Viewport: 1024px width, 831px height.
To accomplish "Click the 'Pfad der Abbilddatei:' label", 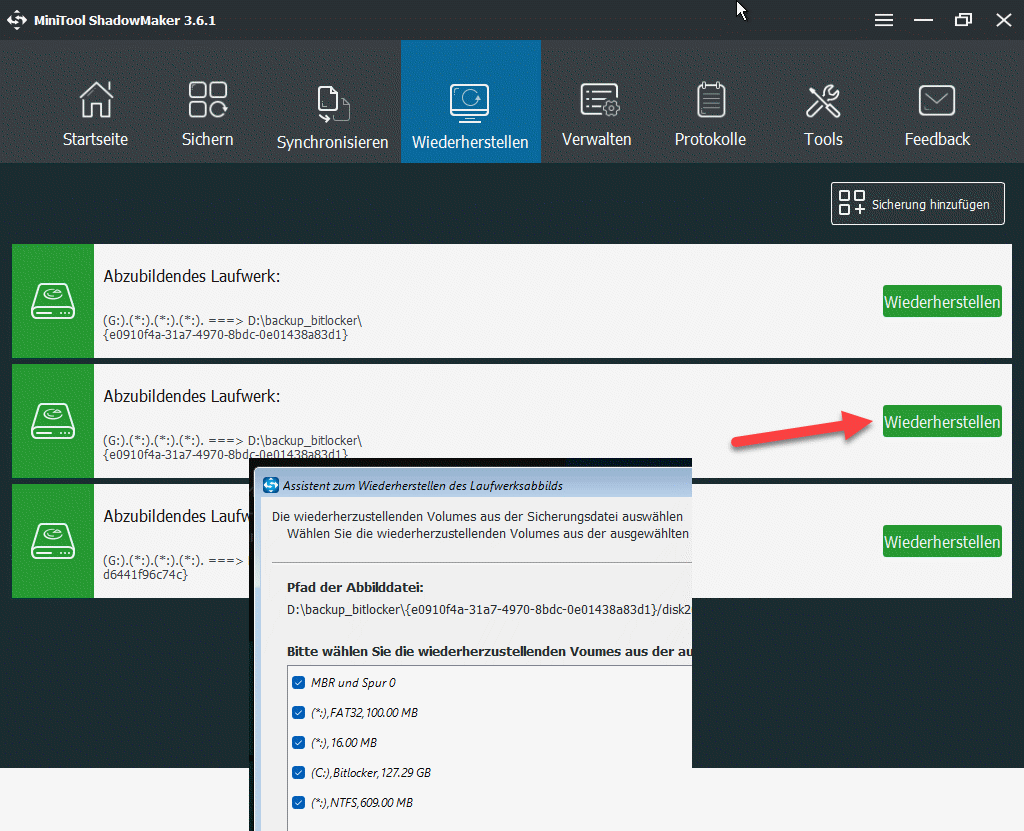I will [355, 587].
